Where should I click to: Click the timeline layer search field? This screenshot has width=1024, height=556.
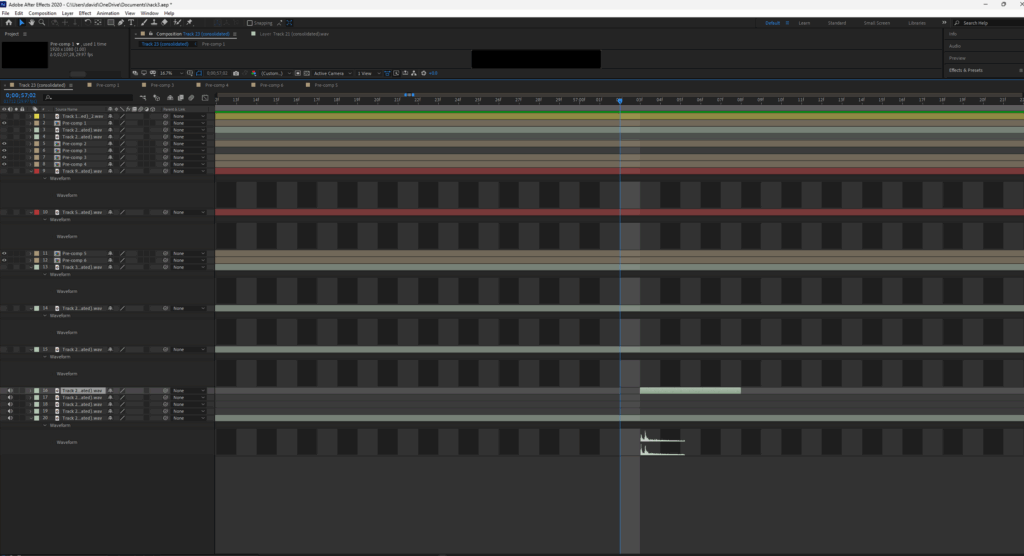(x=88, y=97)
